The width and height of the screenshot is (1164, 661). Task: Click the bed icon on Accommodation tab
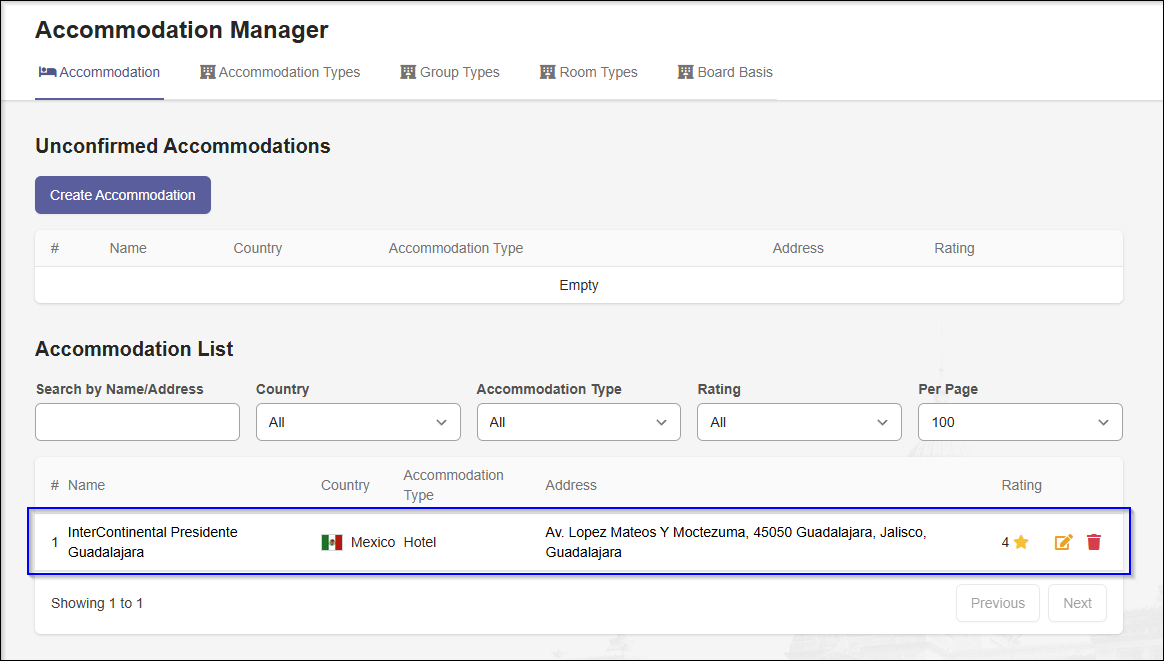tap(47, 72)
